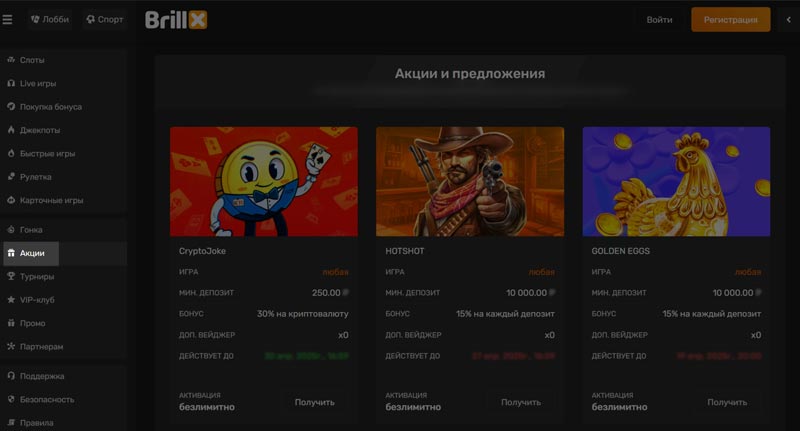Click the orange Регистрация button
This screenshot has width=800, height=431.
click(731, 20)
